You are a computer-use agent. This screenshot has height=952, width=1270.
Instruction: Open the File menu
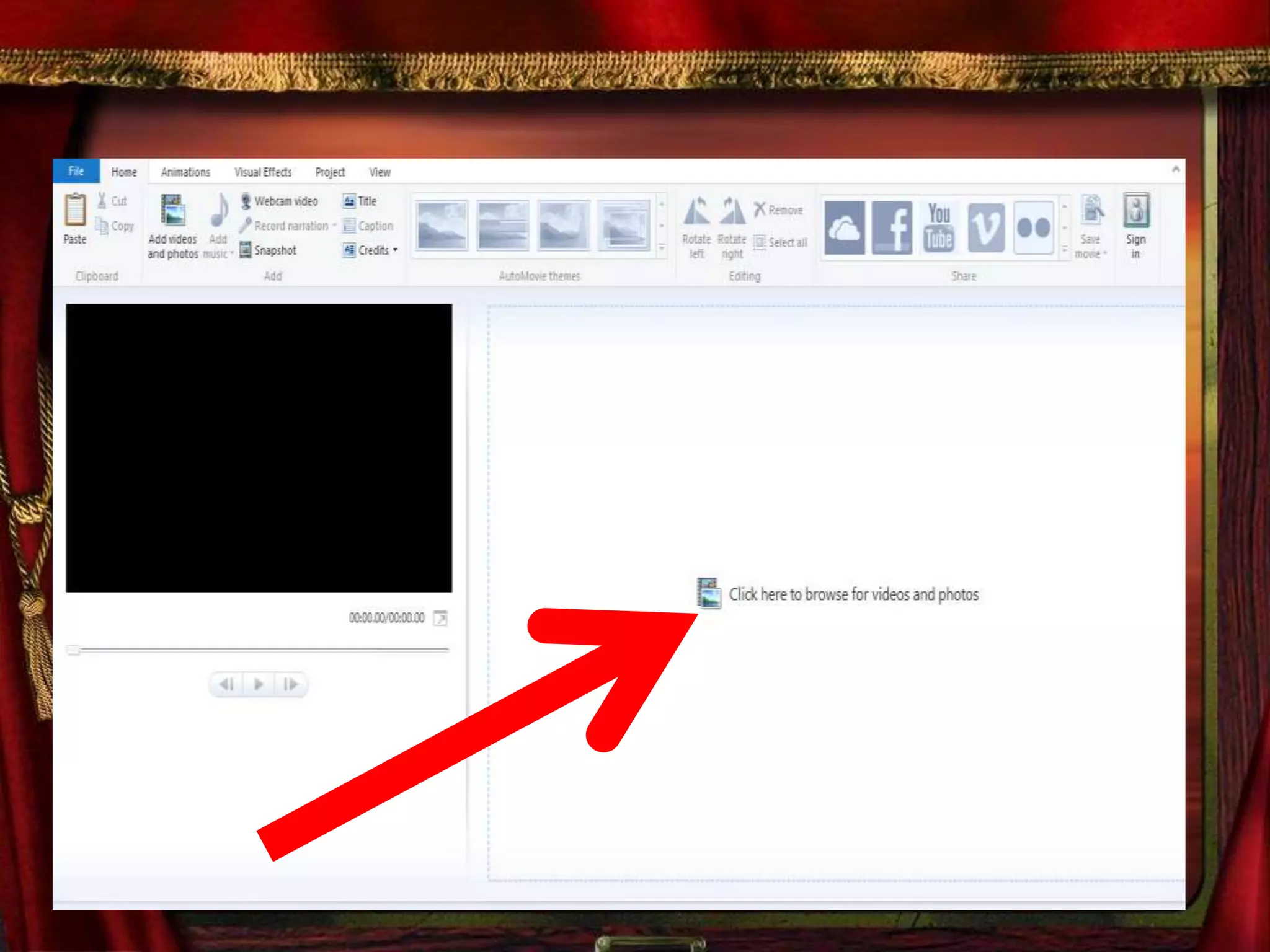[76, 171]
